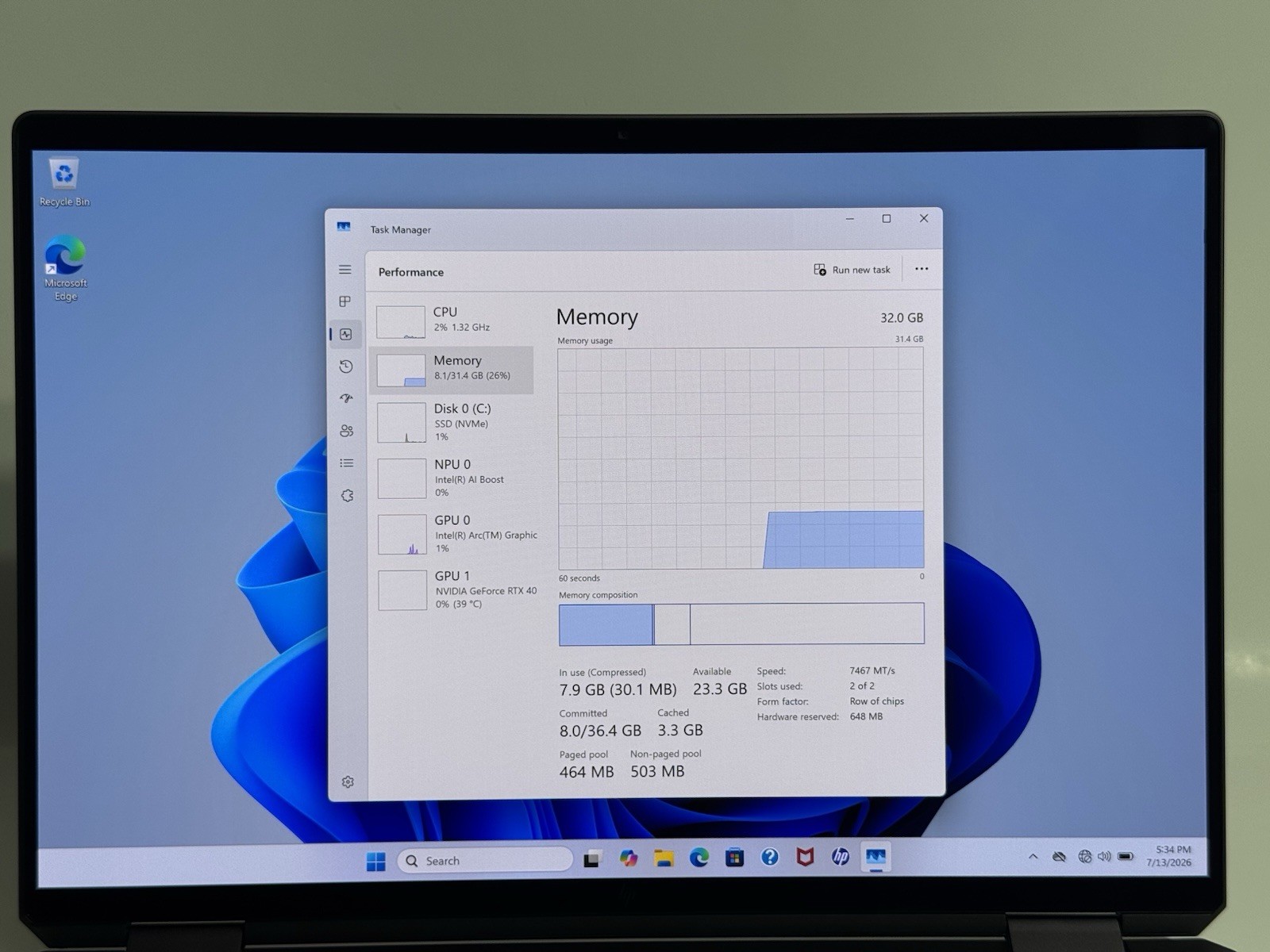Open the Details list icon in sidebar

click(x=347, y=463)
